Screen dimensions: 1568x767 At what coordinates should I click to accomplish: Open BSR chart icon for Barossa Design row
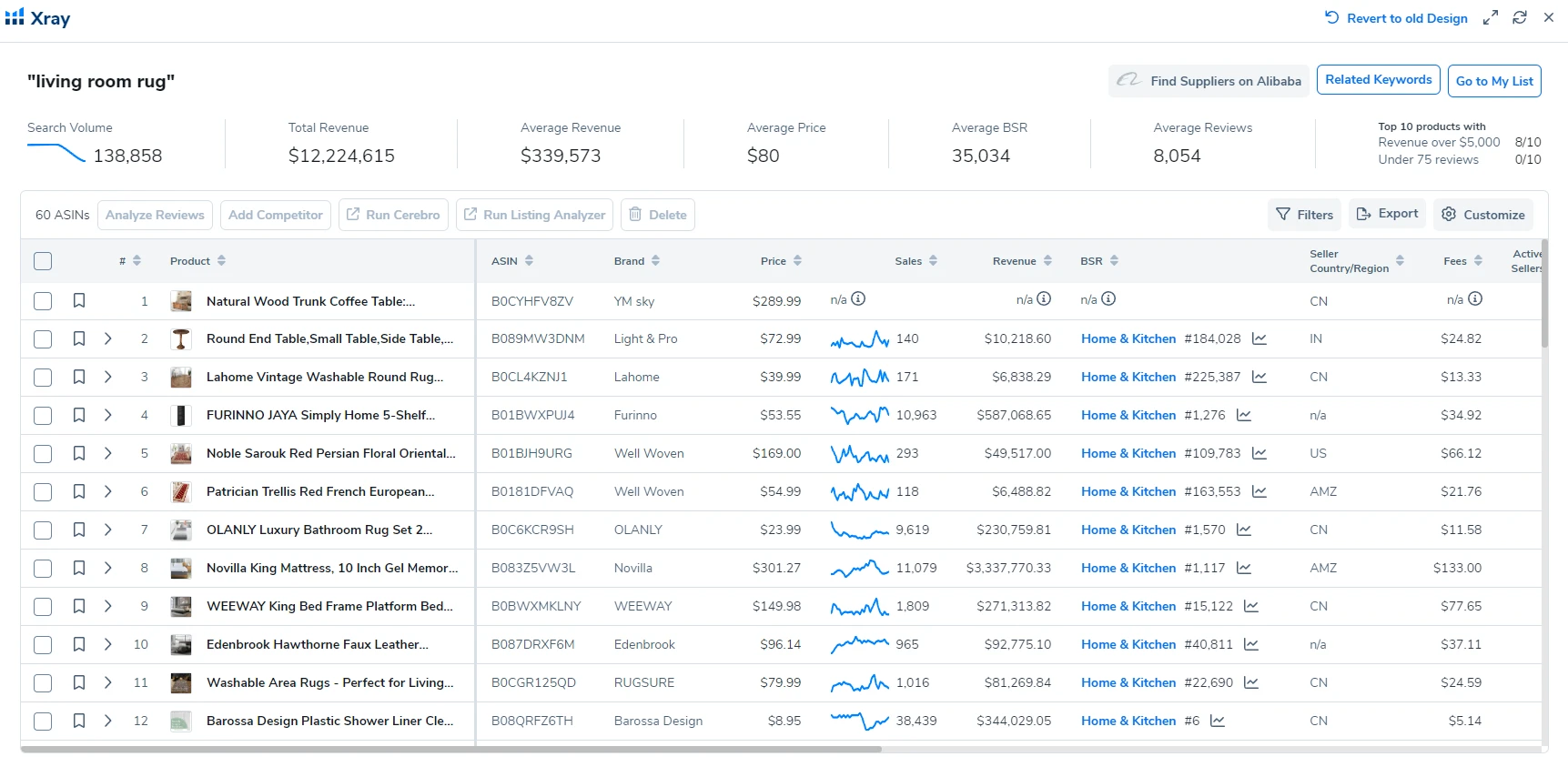(1217, 721)
